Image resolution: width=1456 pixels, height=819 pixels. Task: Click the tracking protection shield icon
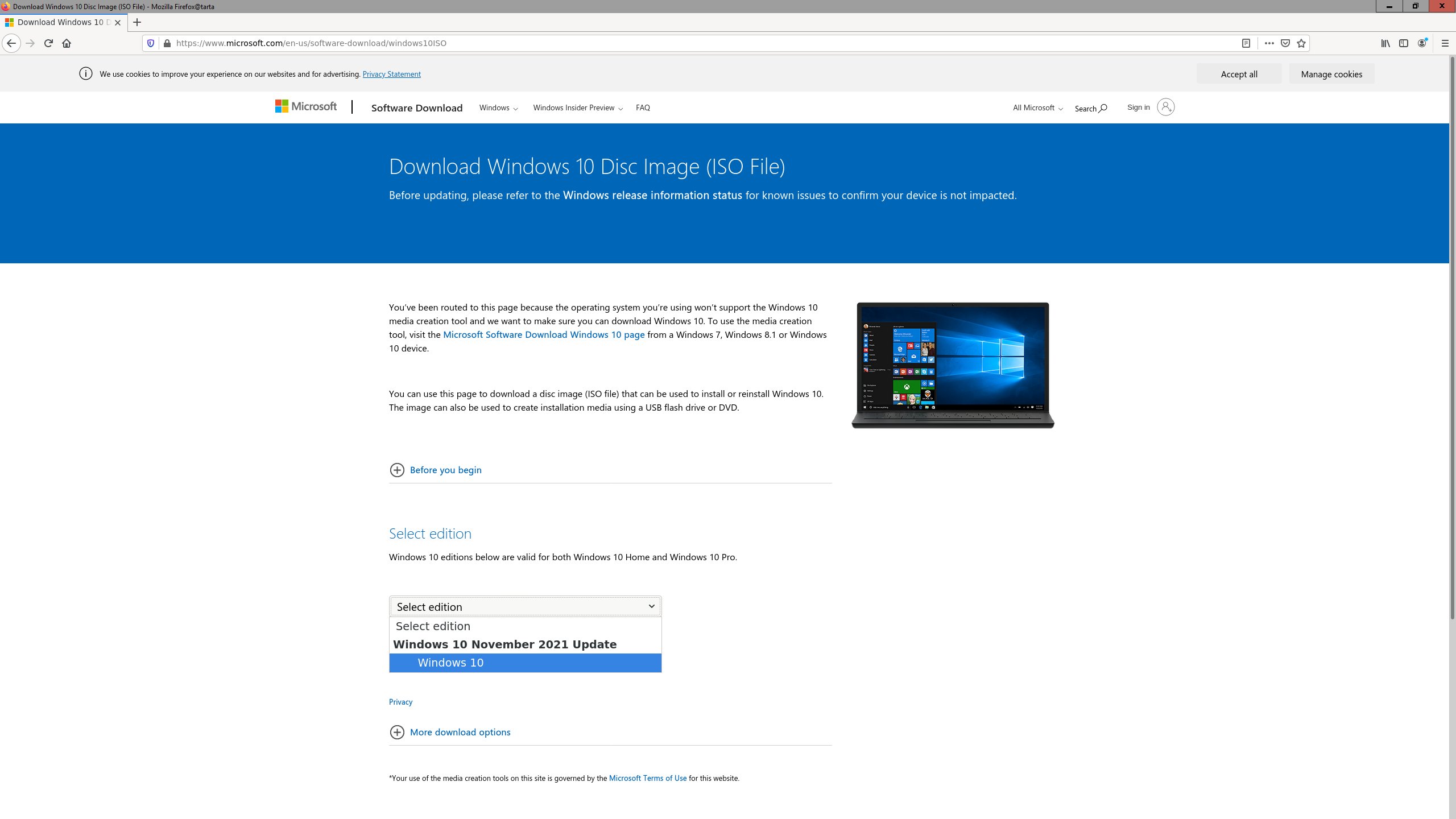click(151, 43)
